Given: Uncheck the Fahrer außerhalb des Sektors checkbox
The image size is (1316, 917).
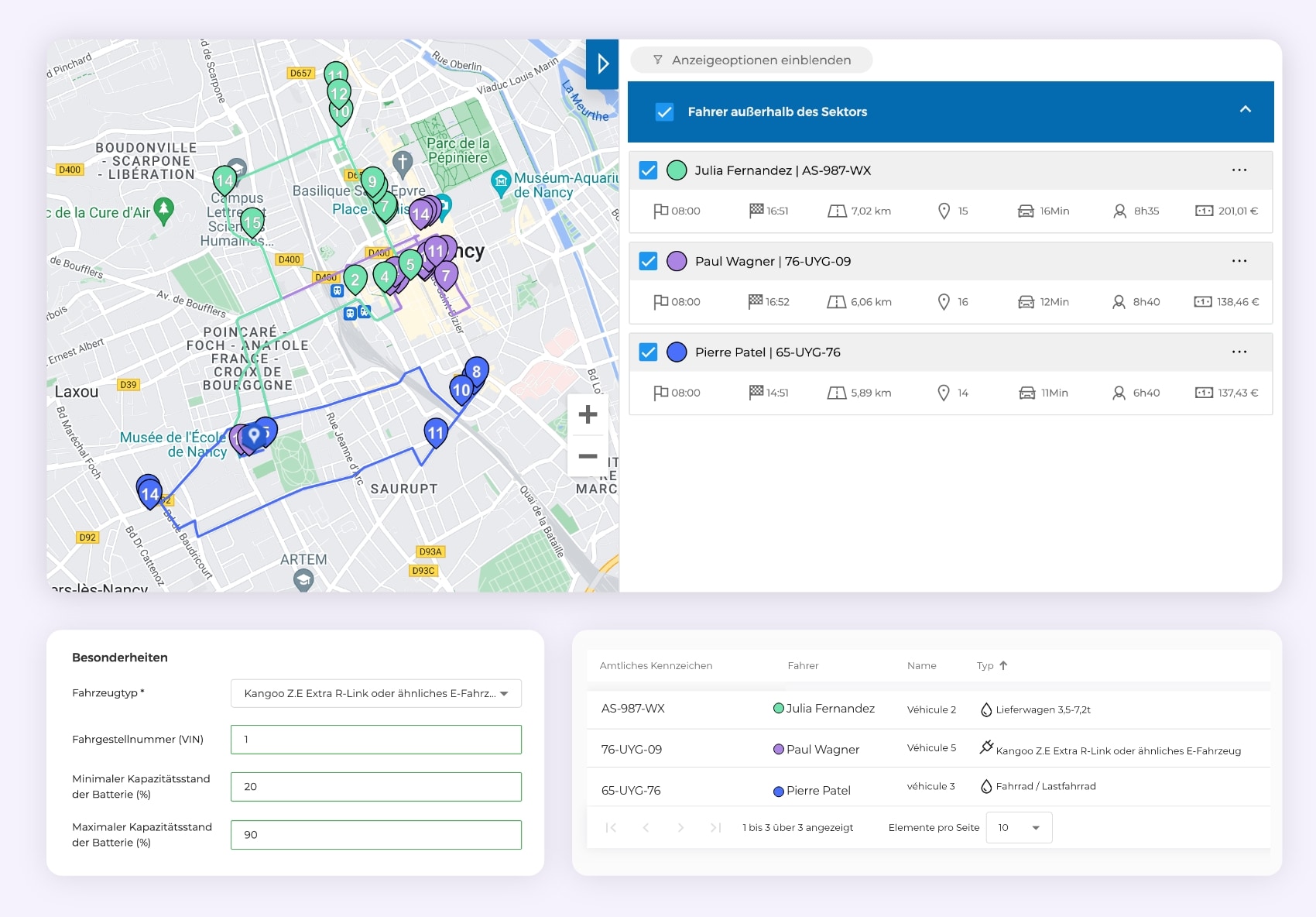Looking at the screenshot, I should 664,112.
